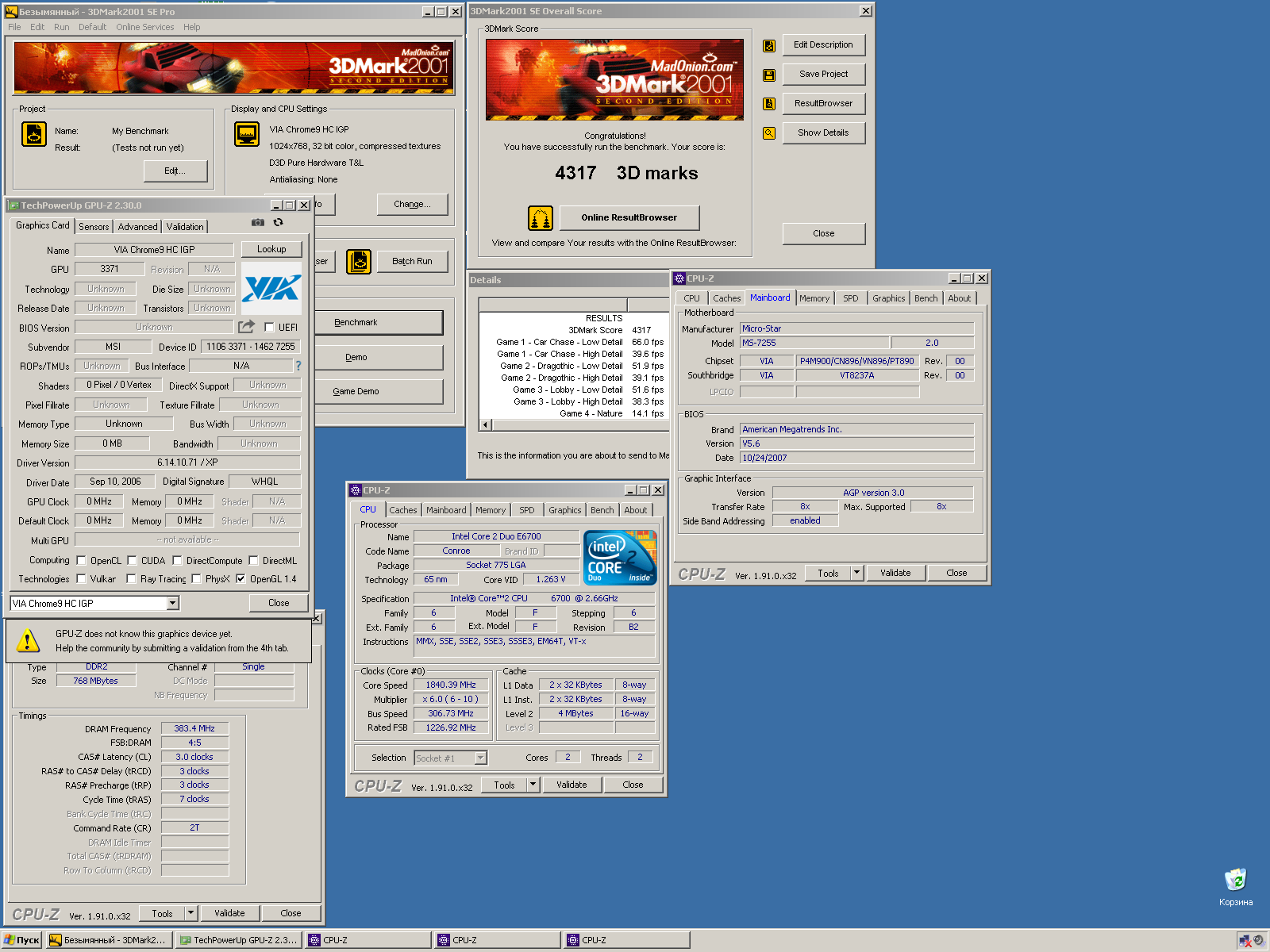Expand Tools dropdown arrow in CPU-Z Memory window
1270x952 pixels.
(x=190, y=913)
